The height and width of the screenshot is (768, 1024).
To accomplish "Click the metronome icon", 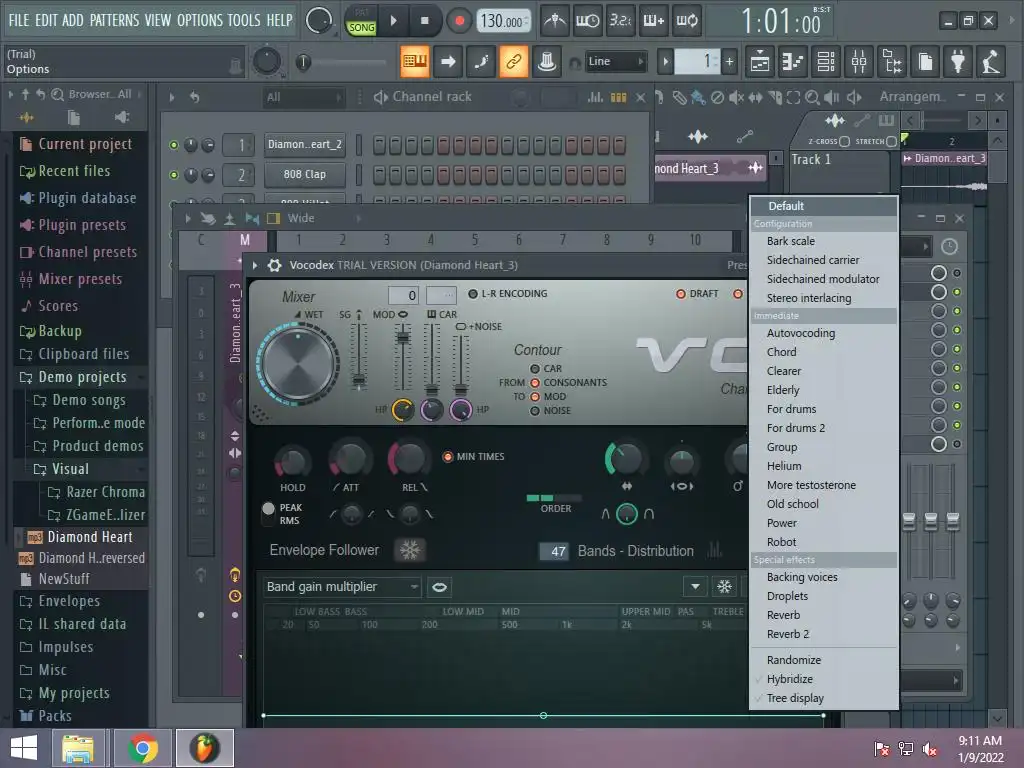I will pos(555,21).
